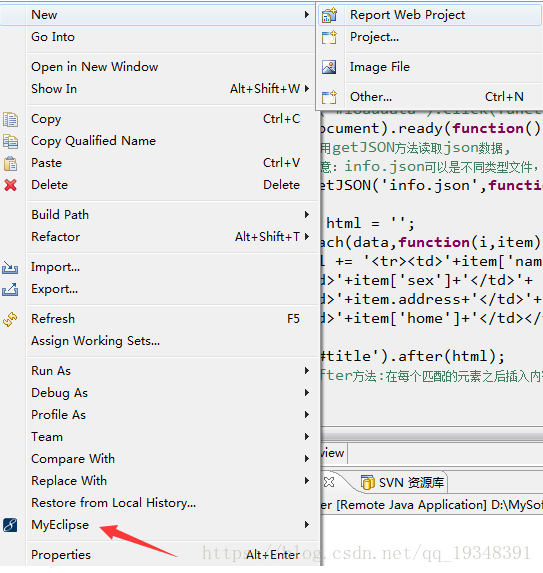
Task: Select Import... menu entry
Action: [159, 267]
